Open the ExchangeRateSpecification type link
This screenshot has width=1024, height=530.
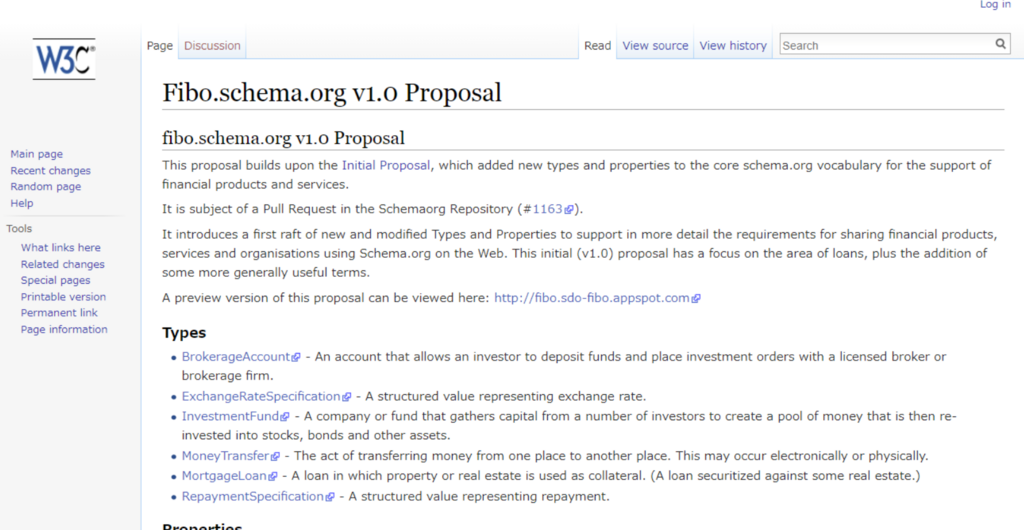(x=266, y=396)
